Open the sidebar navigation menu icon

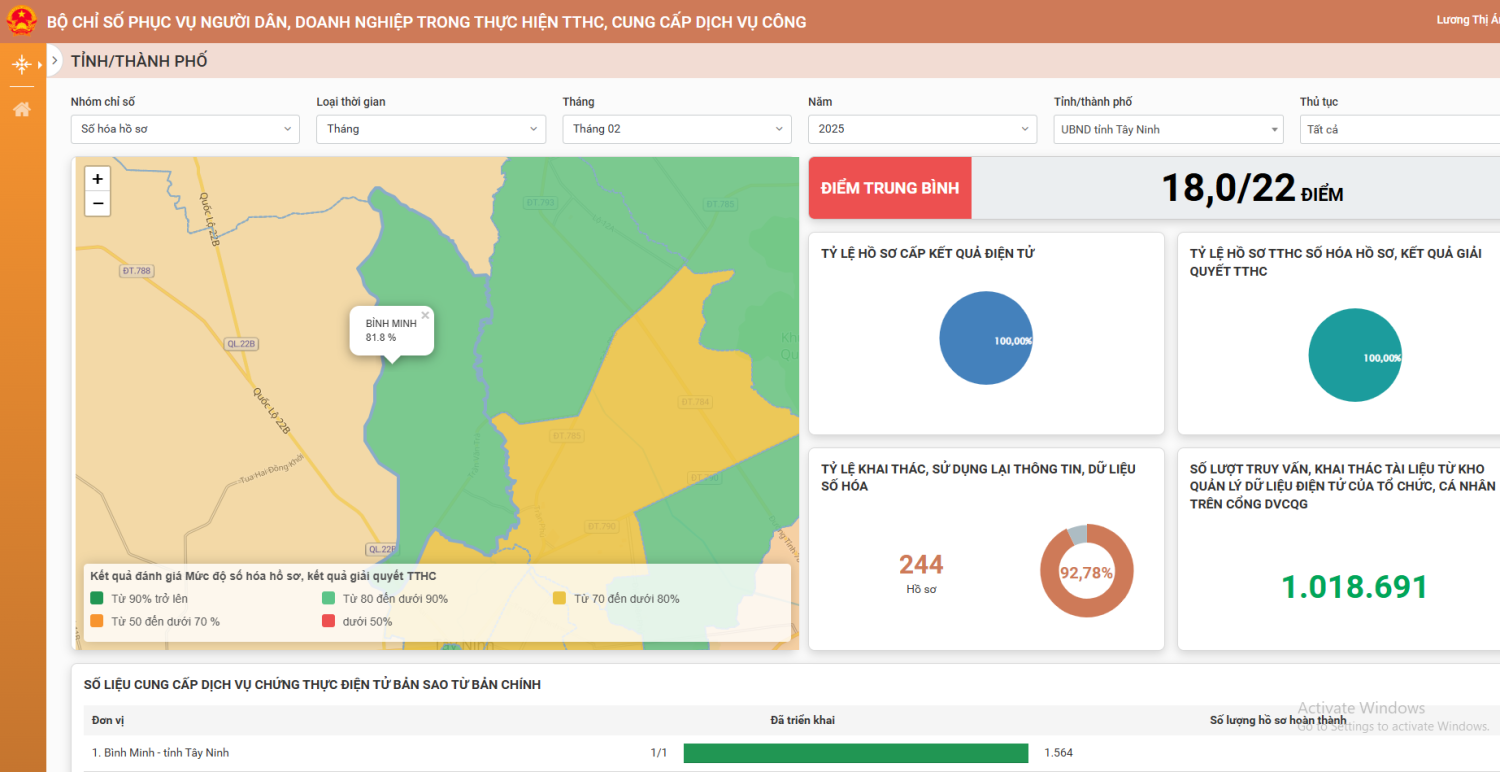[x=21, y=65]
